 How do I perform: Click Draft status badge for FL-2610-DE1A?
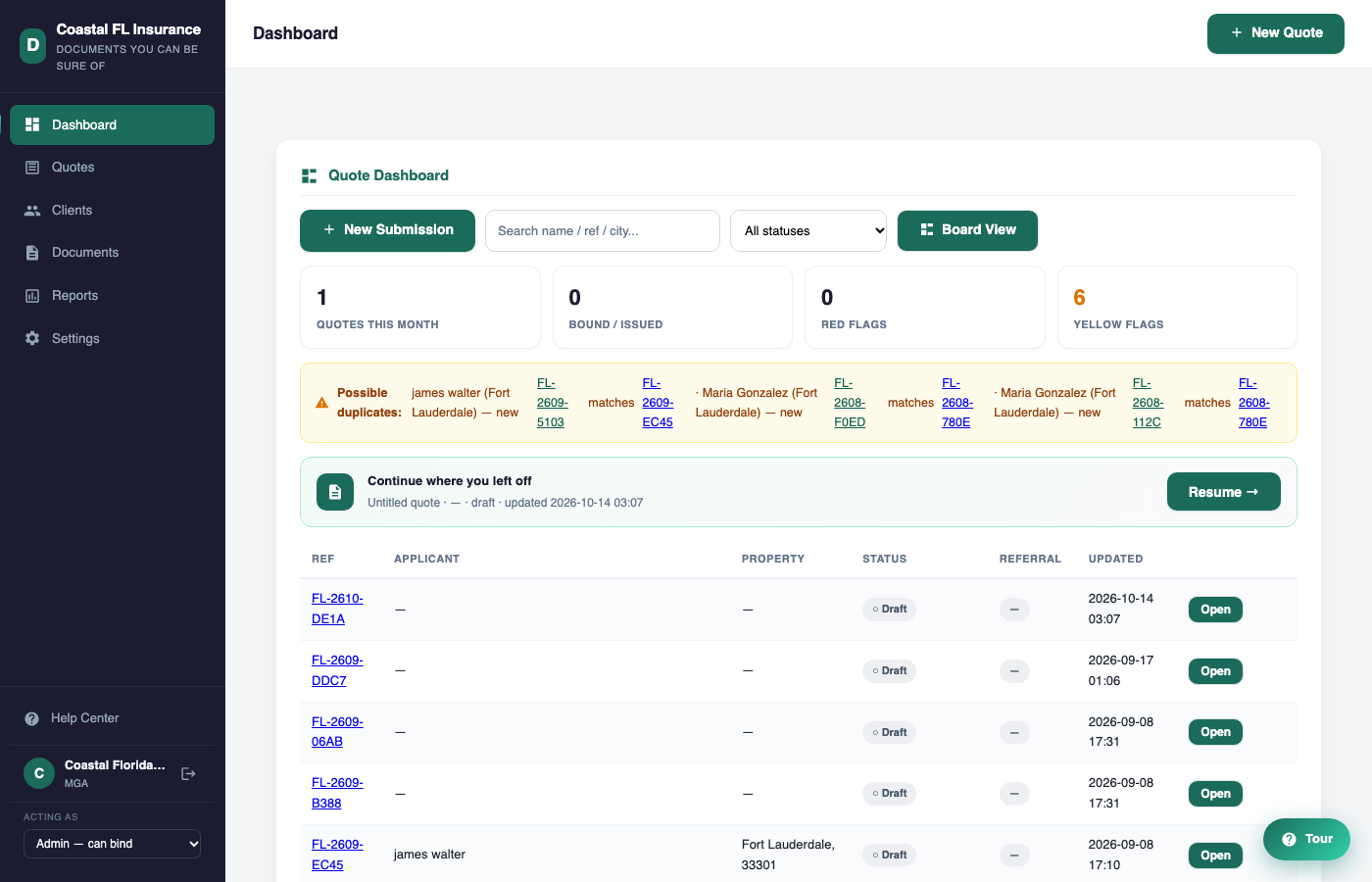(x=889, y=610)
